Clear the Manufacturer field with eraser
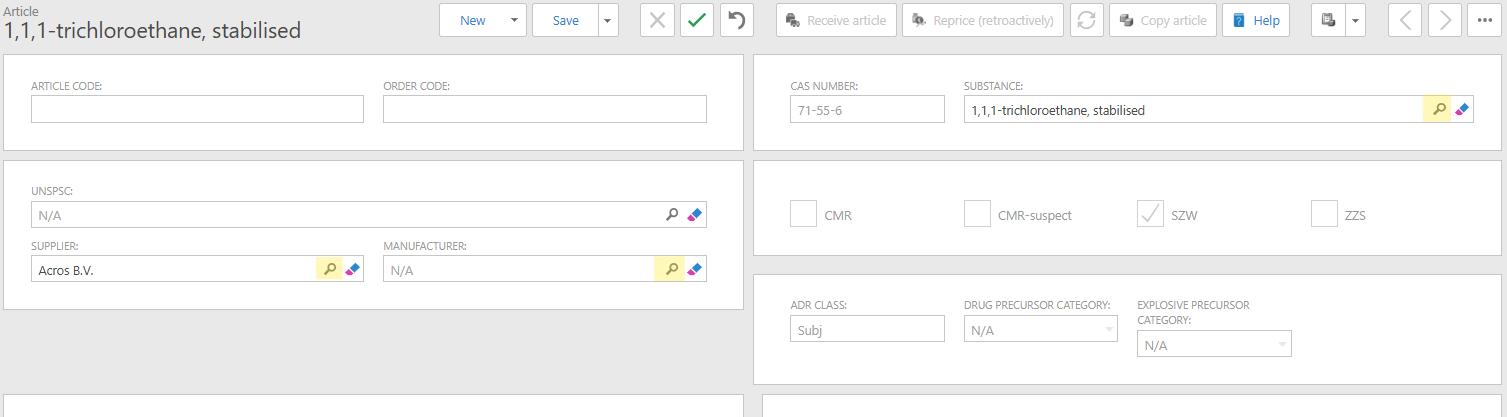 point(695,269)
